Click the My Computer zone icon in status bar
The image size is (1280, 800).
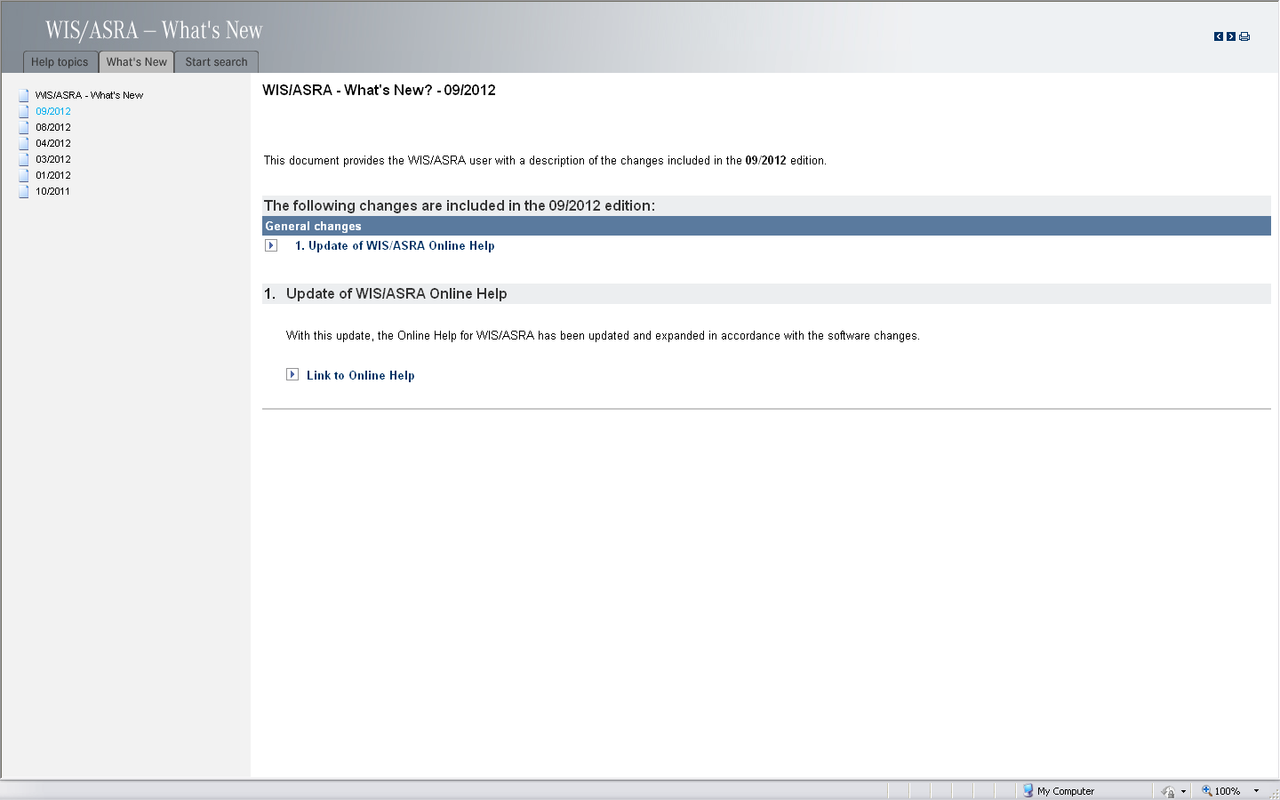click(1027, 790)
